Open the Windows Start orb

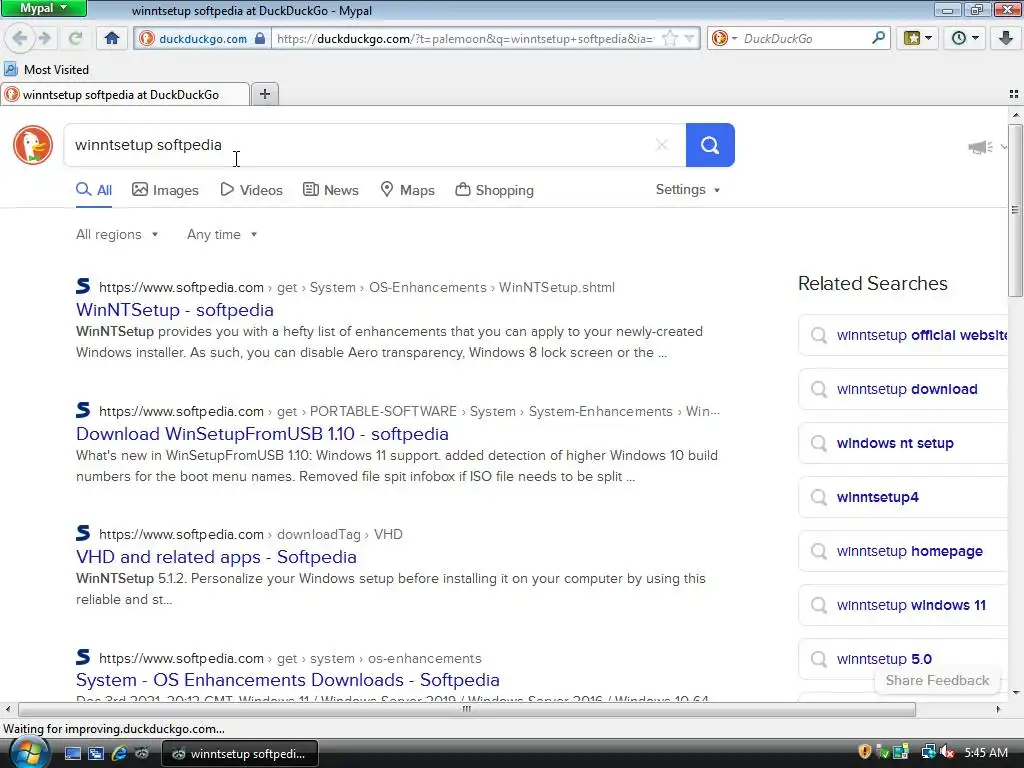29,753
